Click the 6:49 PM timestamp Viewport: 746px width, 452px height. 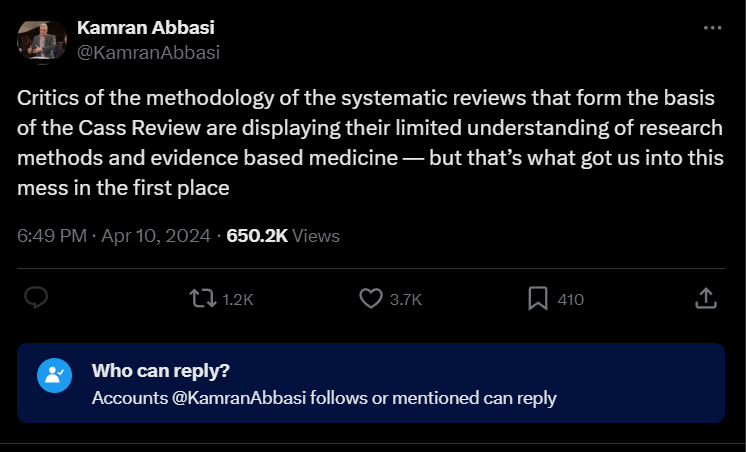tap(52, 236)
